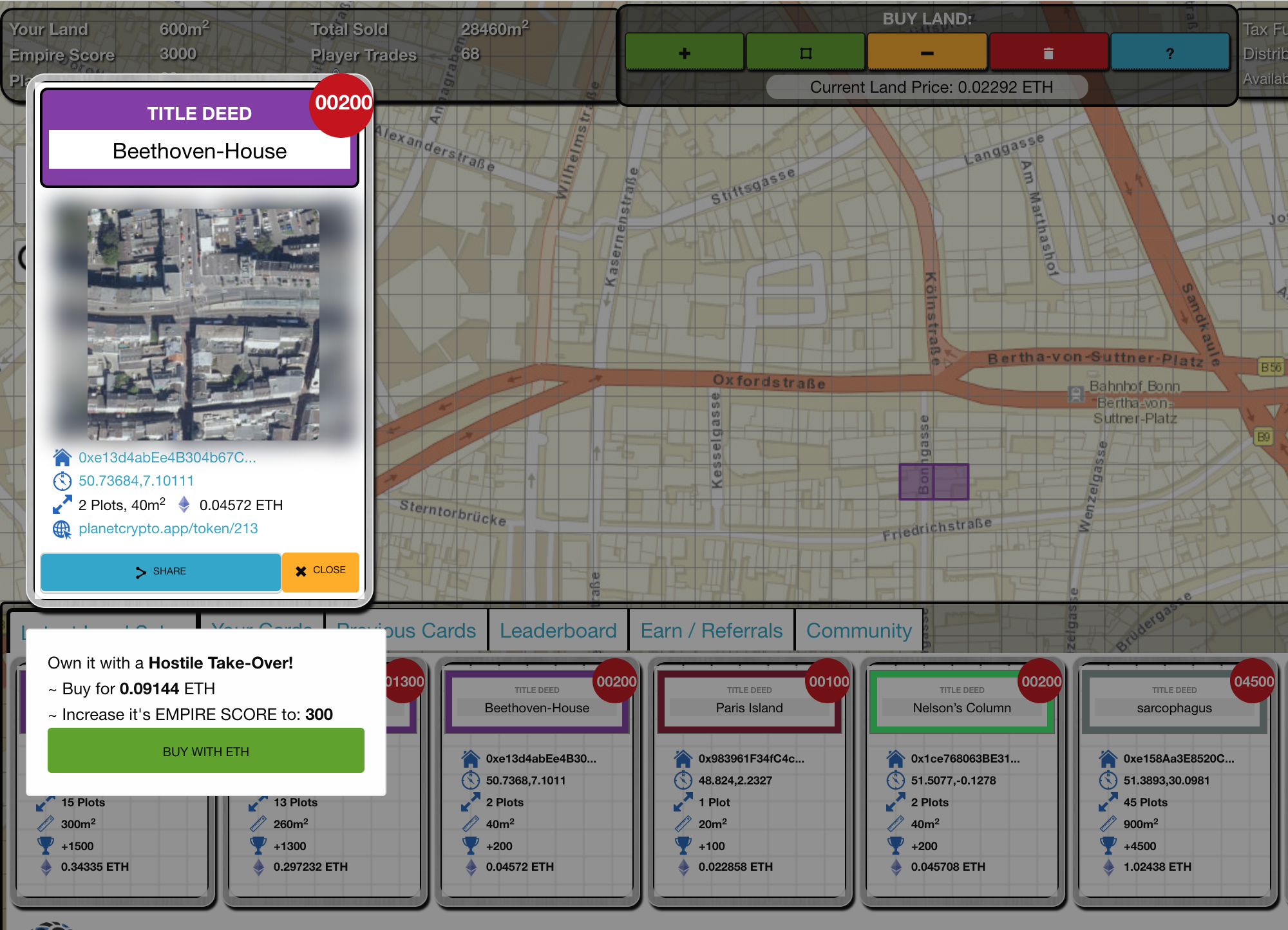1288x930 pixels.
Task: Click the blue question mark help button
Action: tap(1170, 53)
